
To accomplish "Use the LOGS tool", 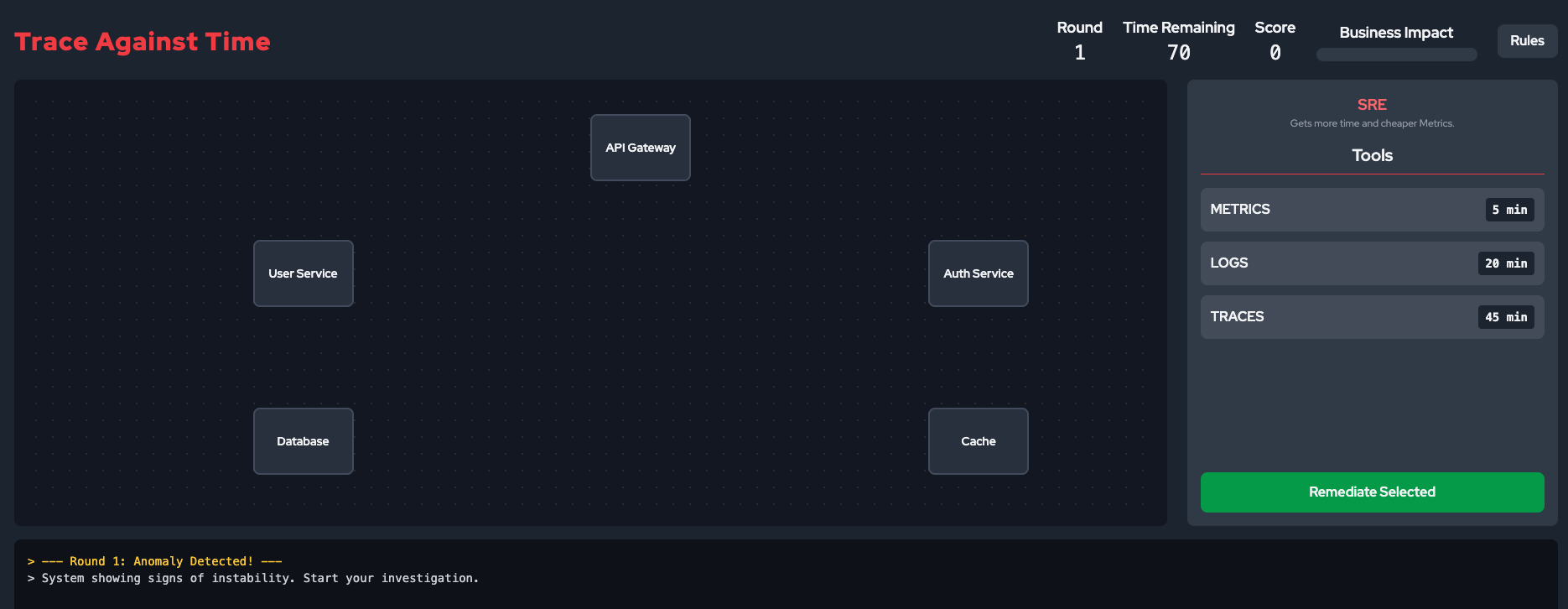I will pos(1372,263).
